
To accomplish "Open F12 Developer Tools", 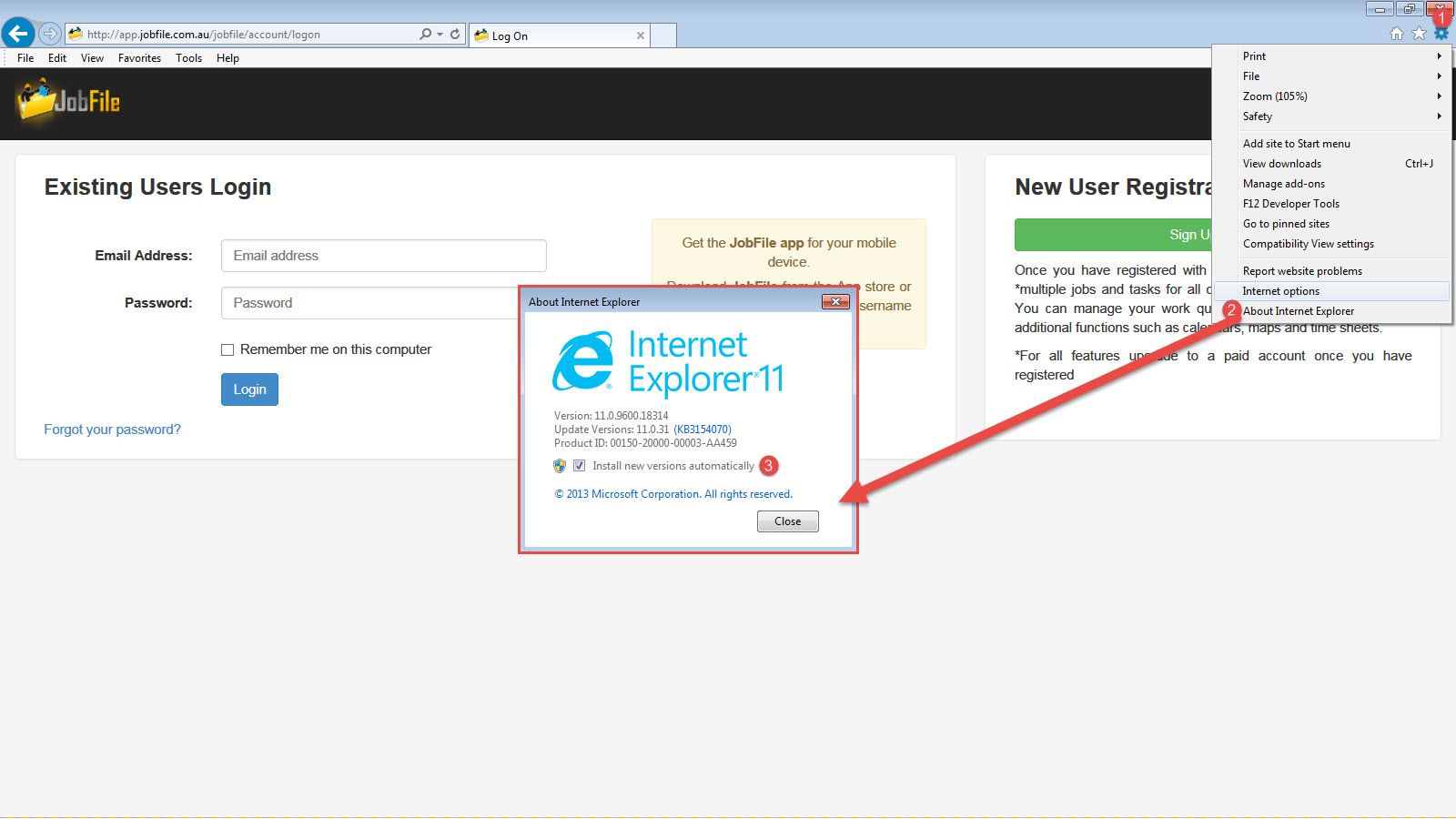I will click(x=1331, y=204).
